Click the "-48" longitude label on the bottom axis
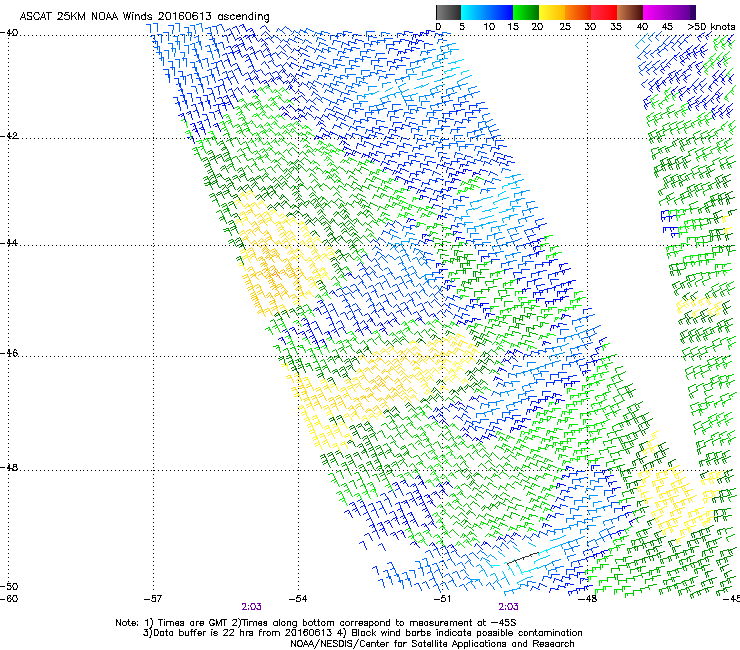Viewport: 740px width, 650px height. (588, 599)
